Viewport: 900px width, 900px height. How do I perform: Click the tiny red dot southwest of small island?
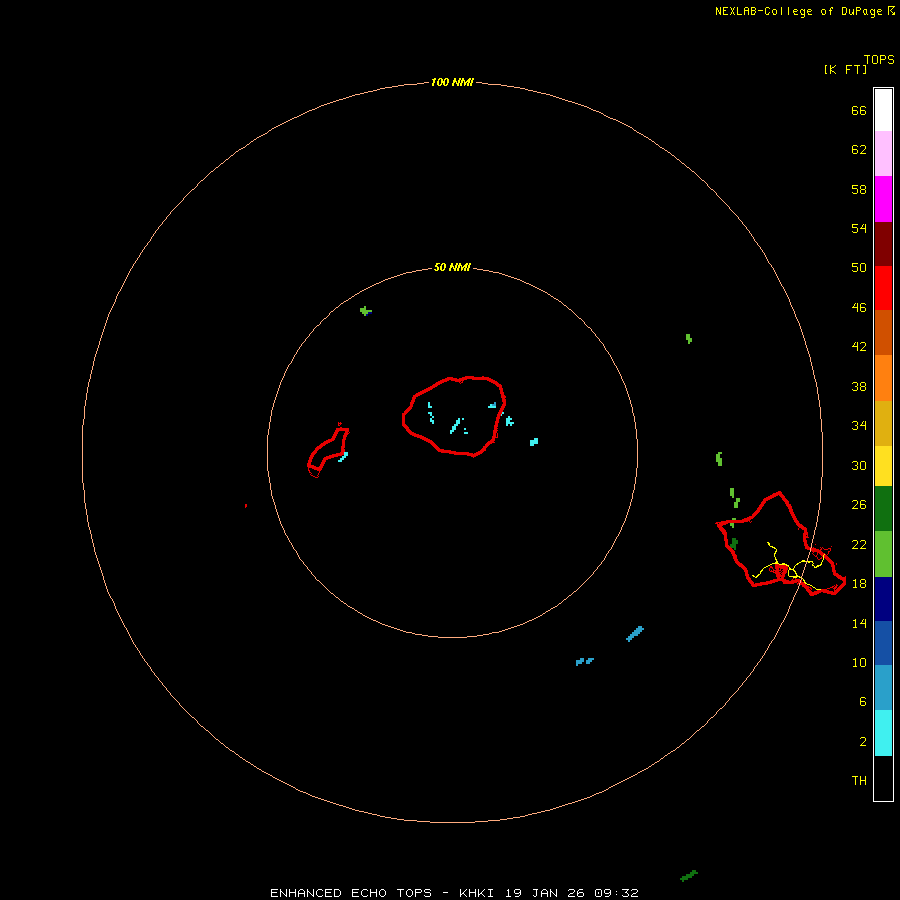click(246, 506)
